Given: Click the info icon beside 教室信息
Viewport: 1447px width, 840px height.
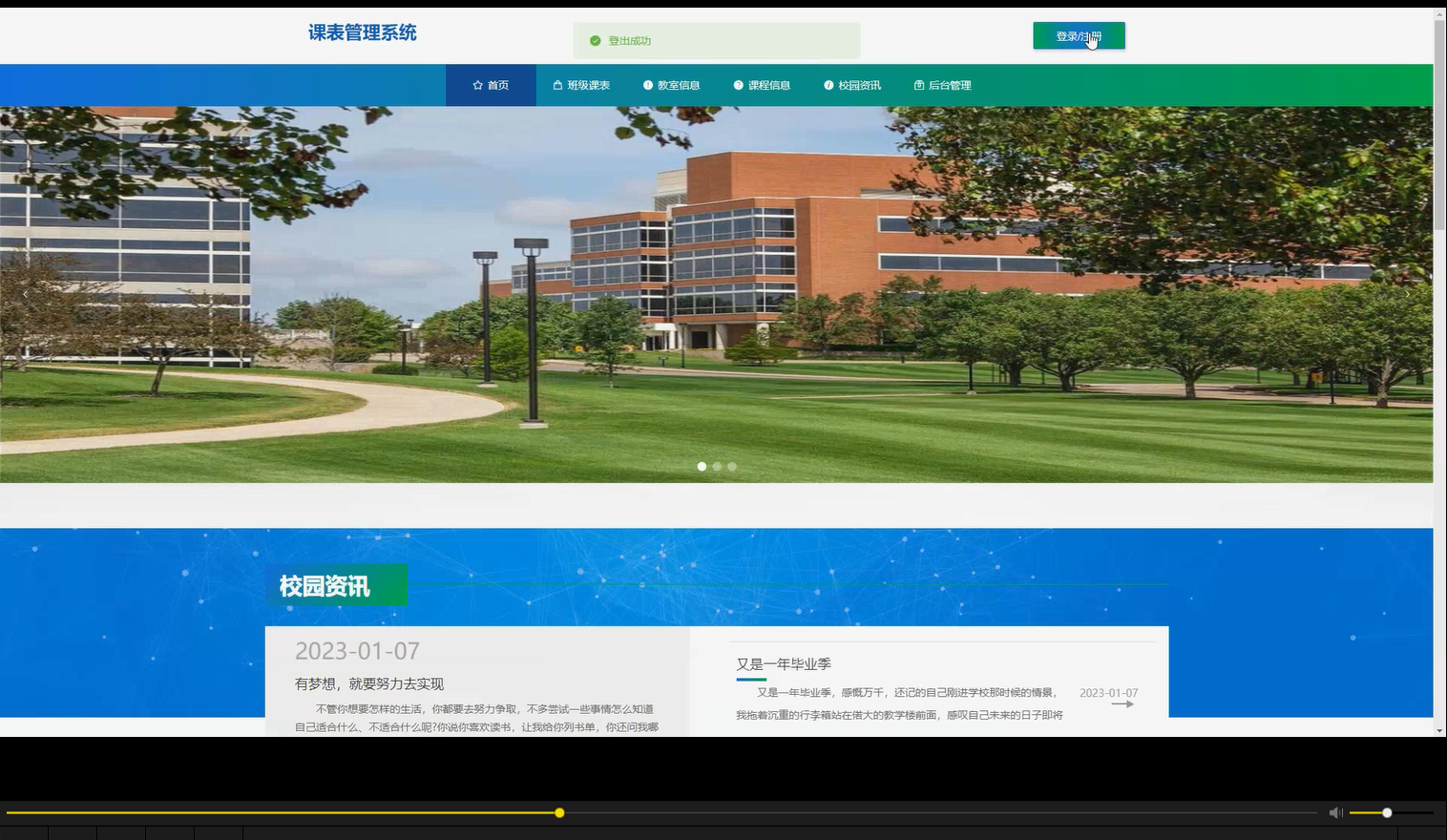Looking at the screenshot, I should 648,85.
